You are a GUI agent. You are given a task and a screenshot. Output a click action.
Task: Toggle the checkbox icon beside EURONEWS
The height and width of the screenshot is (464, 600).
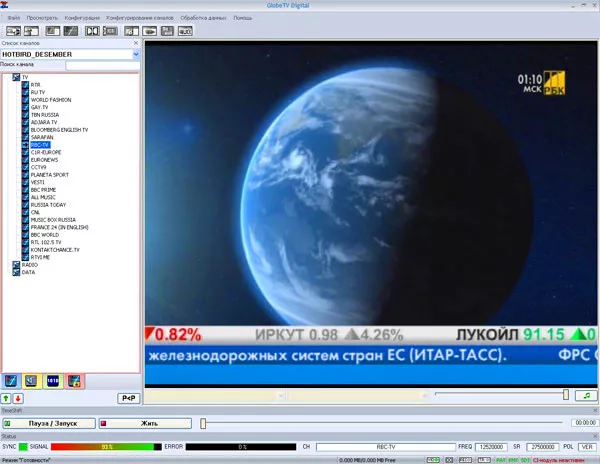(26, 160)
